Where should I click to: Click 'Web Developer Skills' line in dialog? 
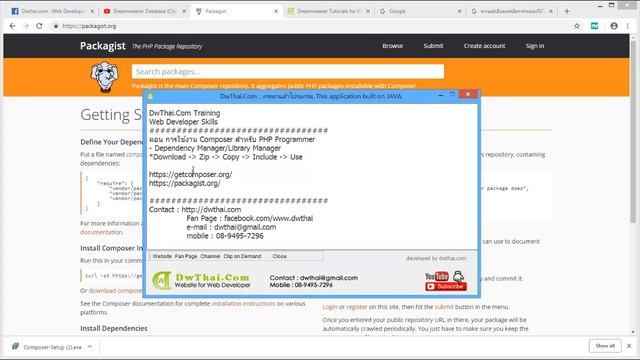[x=183, y=122]
